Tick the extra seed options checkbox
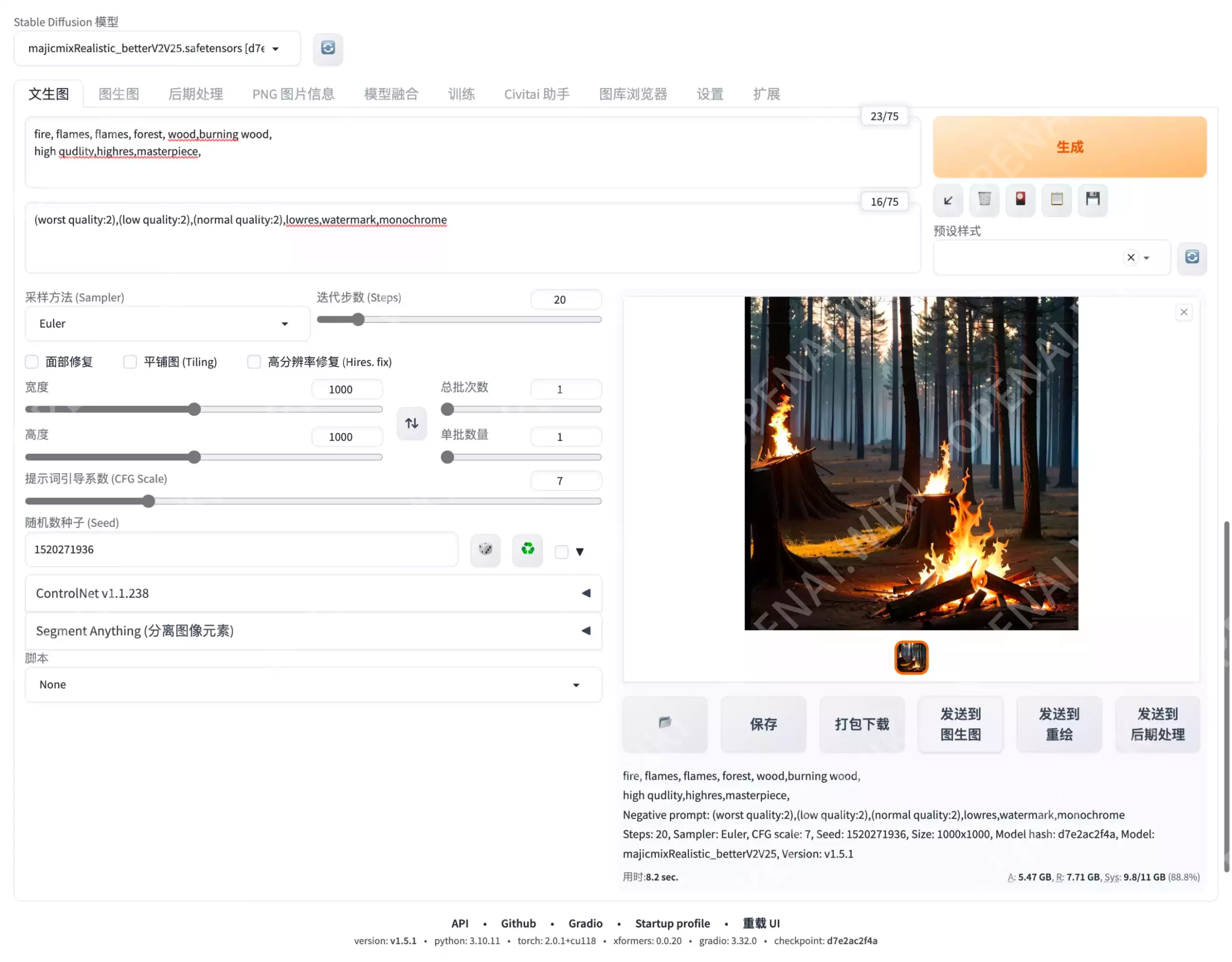The width and height of the screenshot is (1232, 962). coord(561,552)
